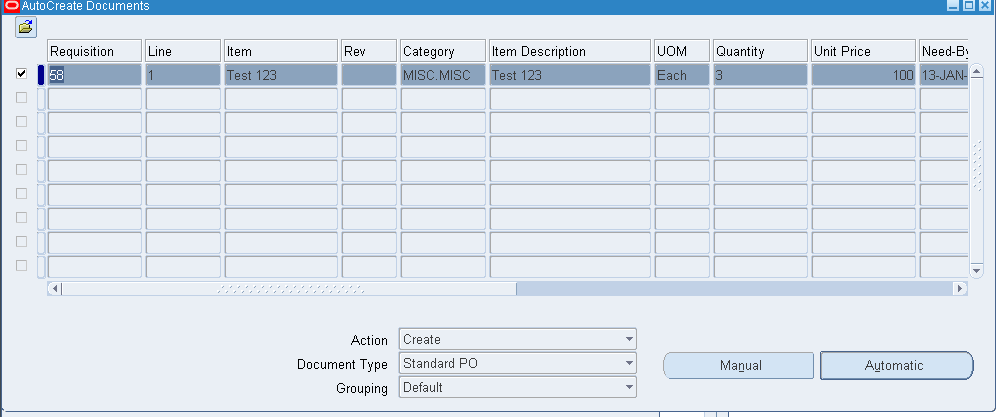The width and height of the screenshot is (998, 417).
Task: Click the Line column header
Action: 183,51
